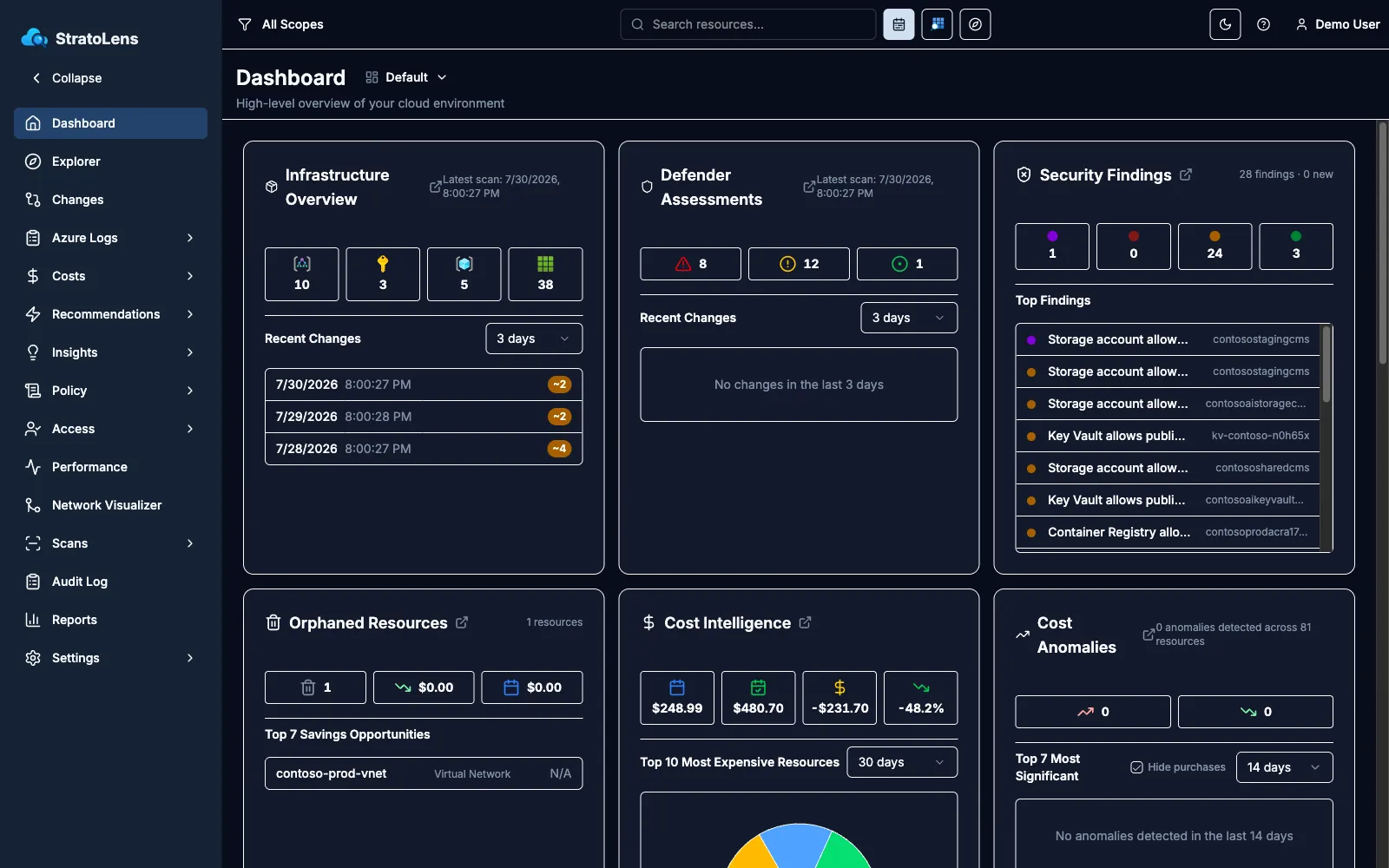The height and width of the screenshot is (868, 1389).
Task: Open the compass explorer icon in top bar
Action: click(x=975, y=24)
